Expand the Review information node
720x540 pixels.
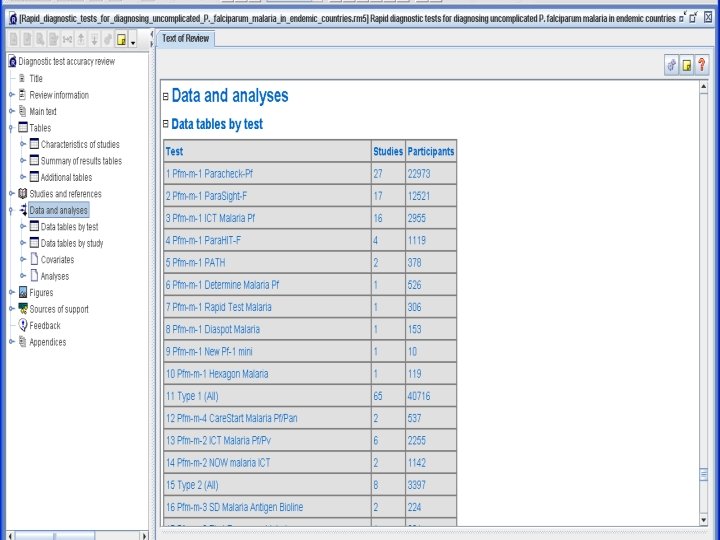pyautogui.click(x=11, y=95)
